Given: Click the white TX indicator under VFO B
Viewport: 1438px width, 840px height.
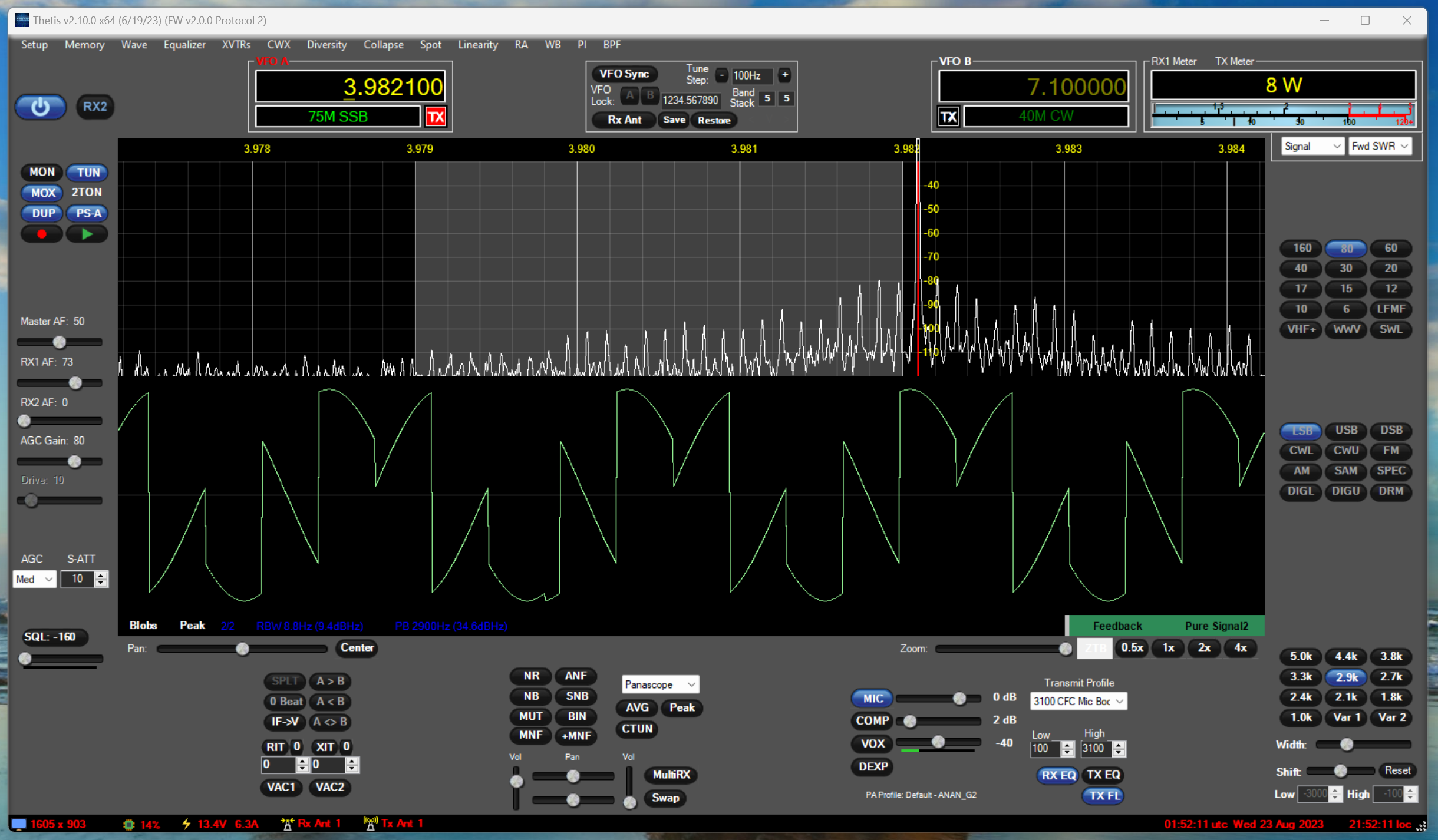Looking at the screenshot, I should pyautogui.click(x=948, y=117).
